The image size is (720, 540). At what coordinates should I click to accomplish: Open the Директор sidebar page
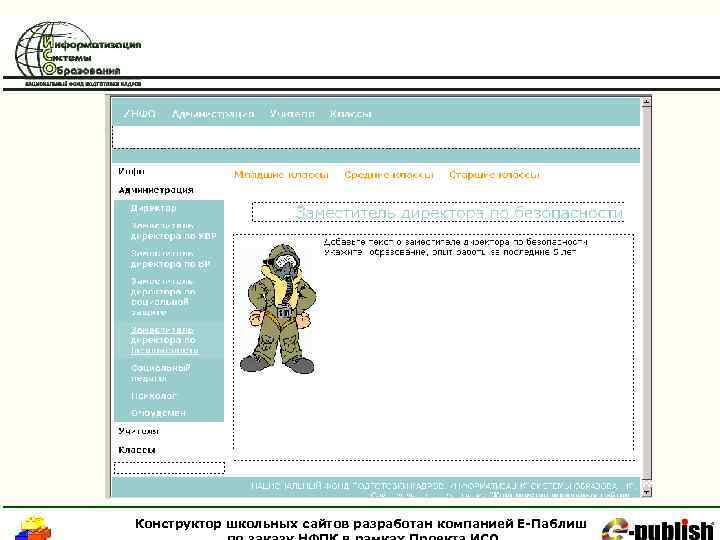point(153,208)
